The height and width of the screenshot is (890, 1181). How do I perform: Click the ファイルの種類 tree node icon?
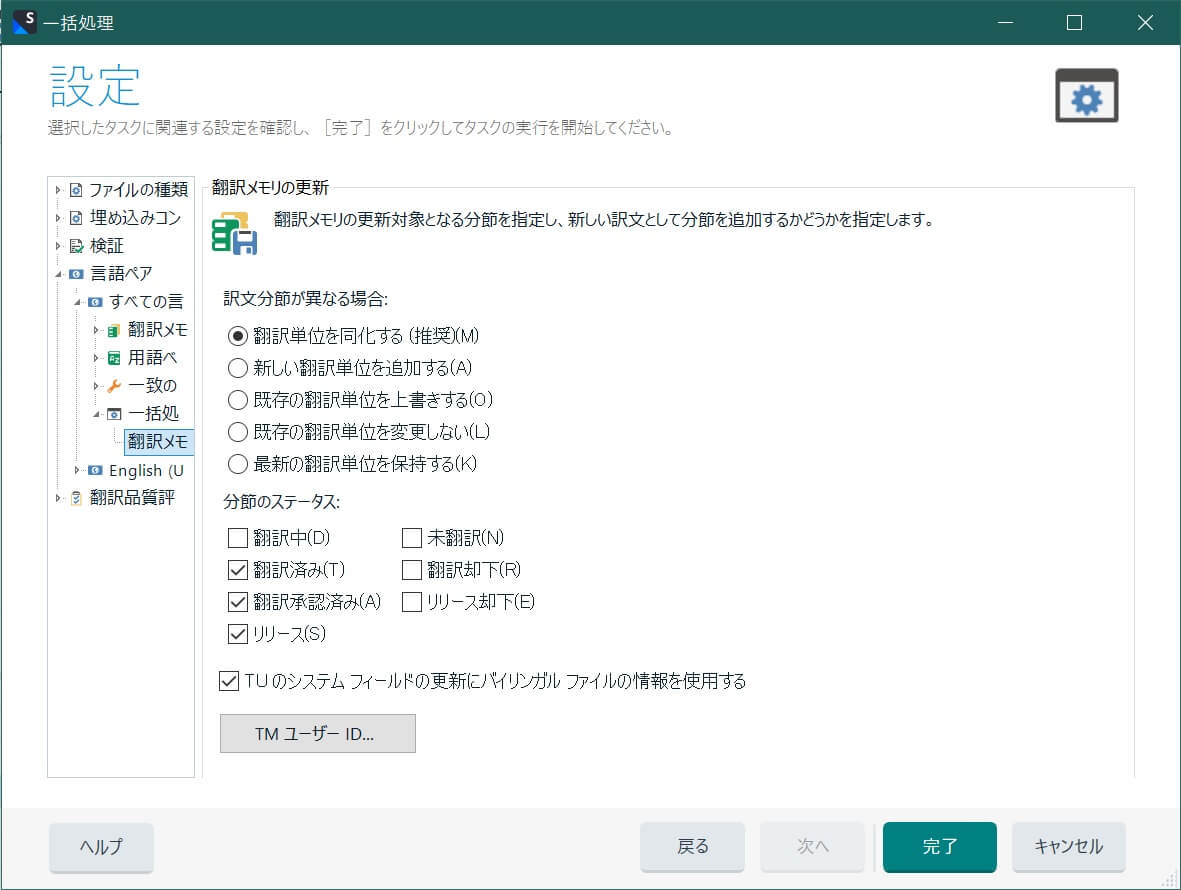[x=76, y=190]
